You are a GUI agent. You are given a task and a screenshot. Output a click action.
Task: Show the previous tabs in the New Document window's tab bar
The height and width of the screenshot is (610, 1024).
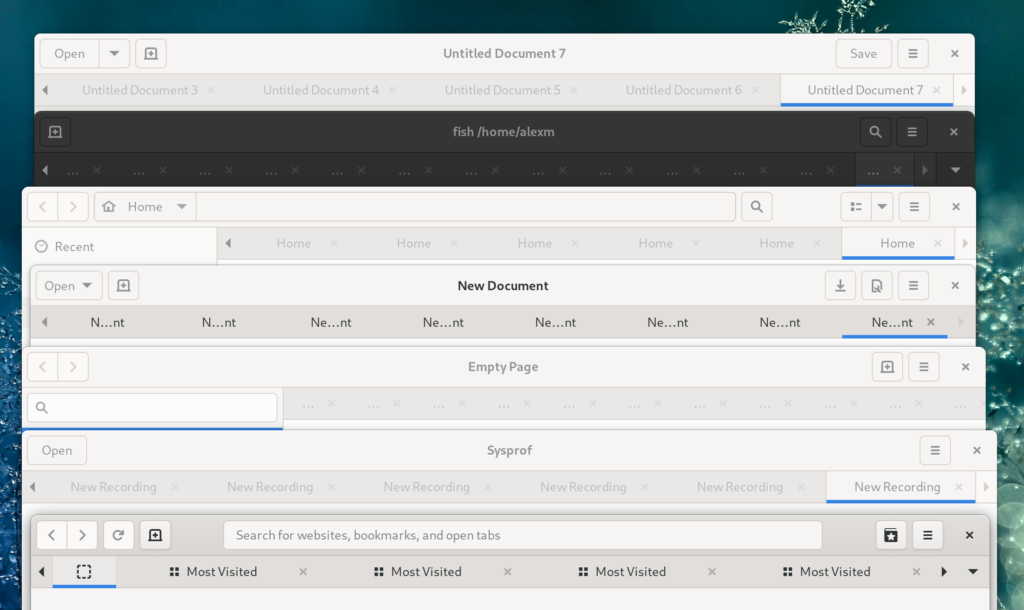(44, 322)
